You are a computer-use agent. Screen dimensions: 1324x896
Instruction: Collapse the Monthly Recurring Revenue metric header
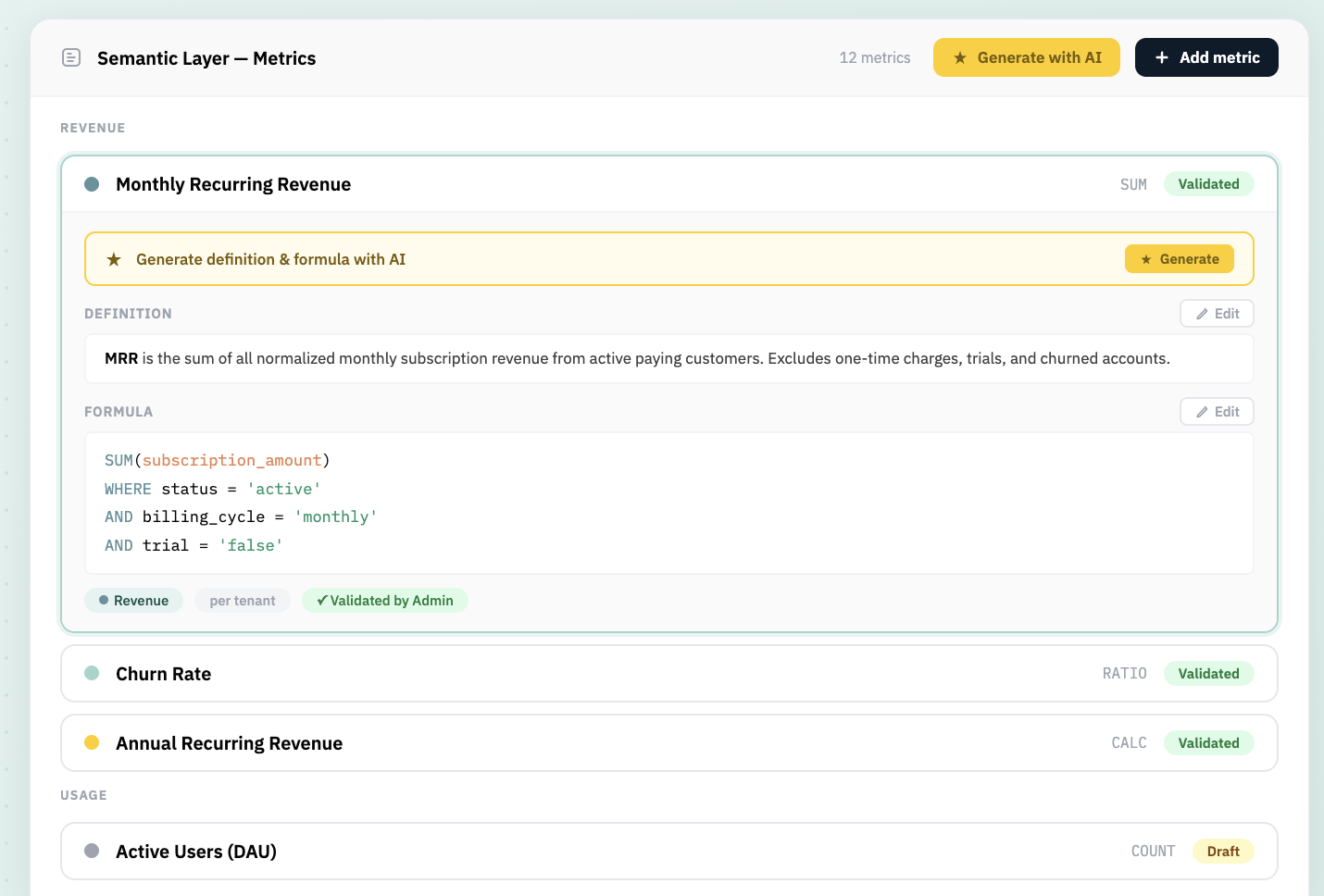point(669,184)
